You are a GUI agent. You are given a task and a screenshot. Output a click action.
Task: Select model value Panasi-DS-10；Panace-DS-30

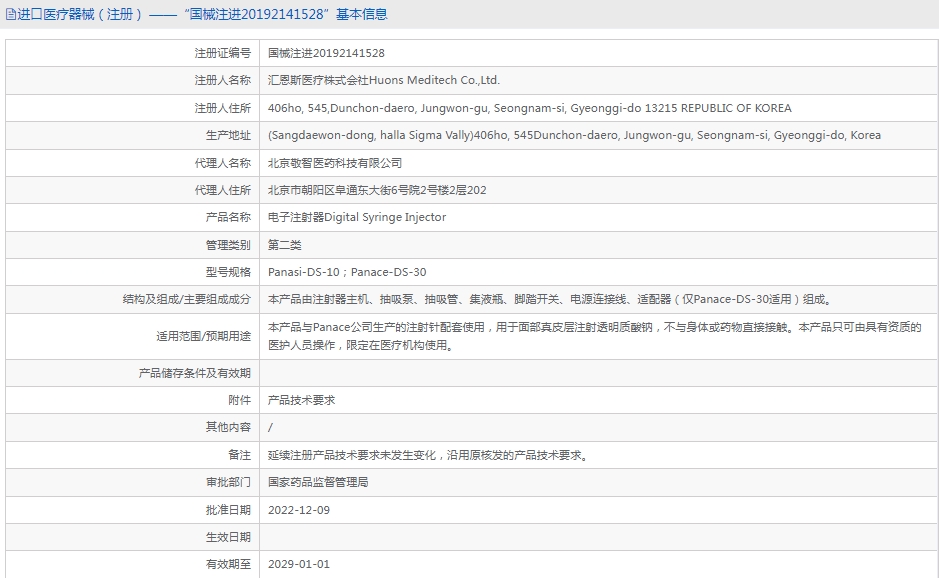(347, 272)
